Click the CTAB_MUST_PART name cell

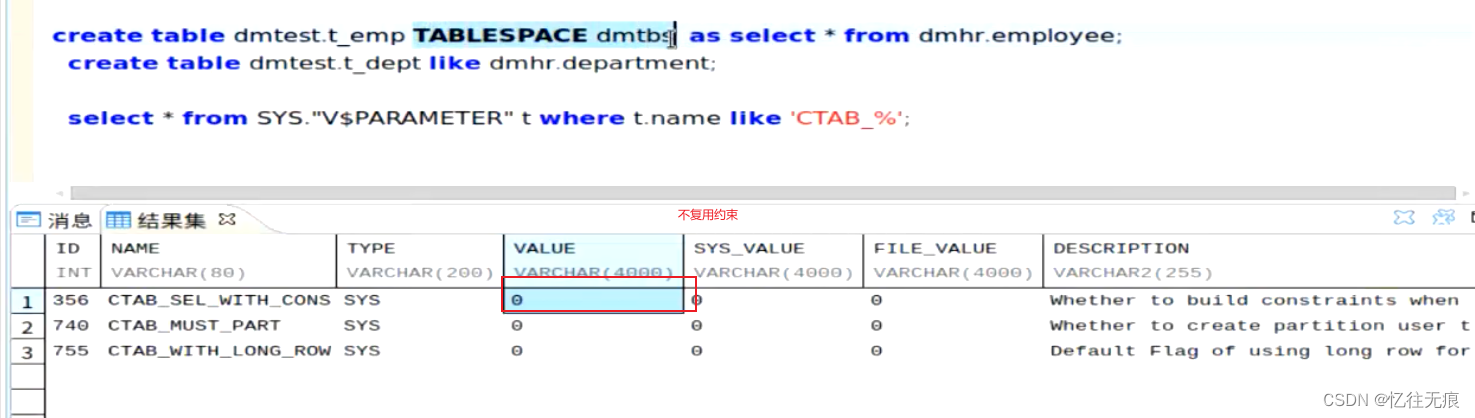click(220, 326)
